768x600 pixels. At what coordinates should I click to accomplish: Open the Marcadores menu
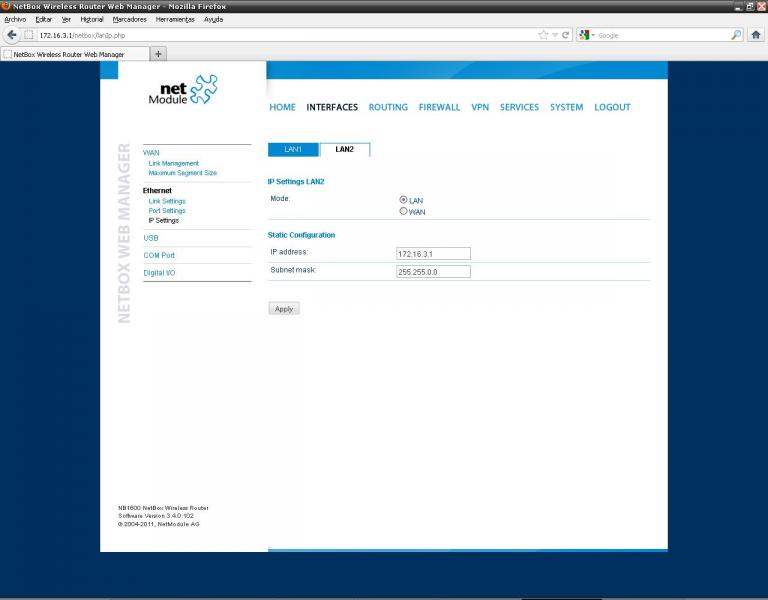[129, 20]
